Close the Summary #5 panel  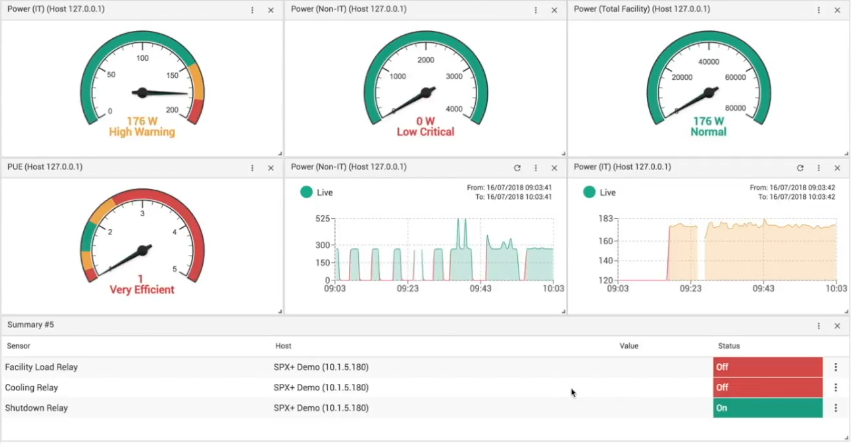click(x=837, y=326)
